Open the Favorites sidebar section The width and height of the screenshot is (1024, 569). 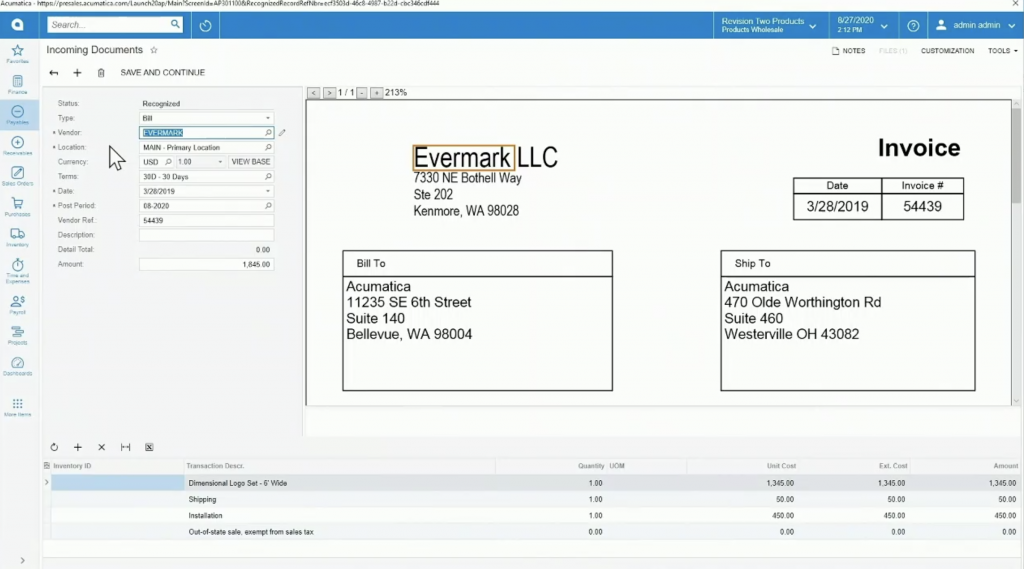(18, 54)
